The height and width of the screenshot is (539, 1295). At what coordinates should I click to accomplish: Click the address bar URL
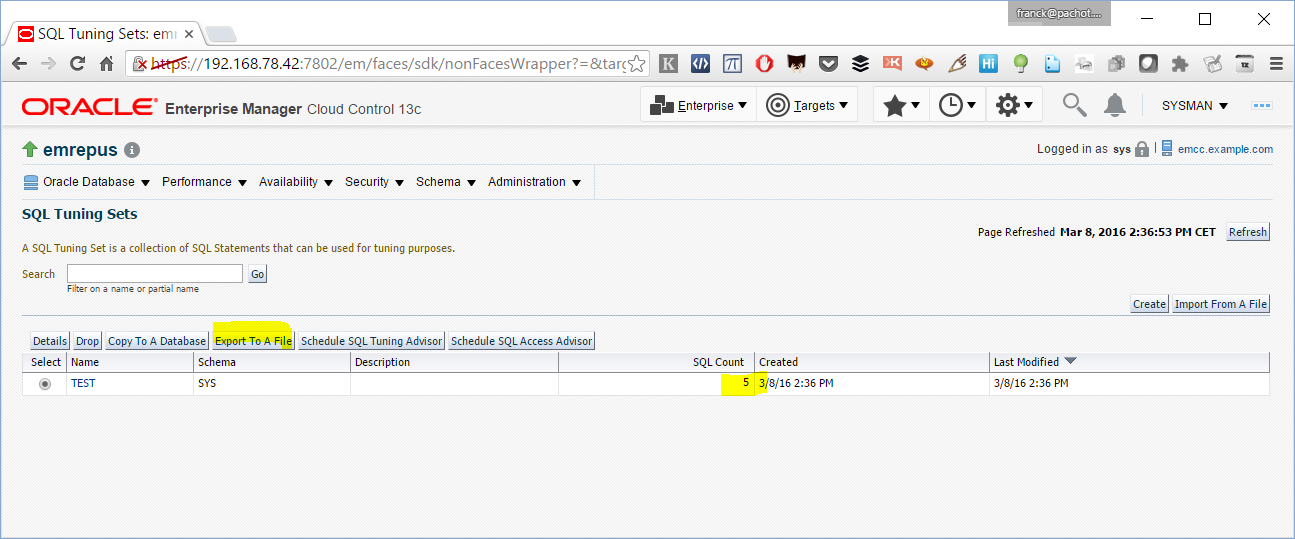tap(390, 63)
